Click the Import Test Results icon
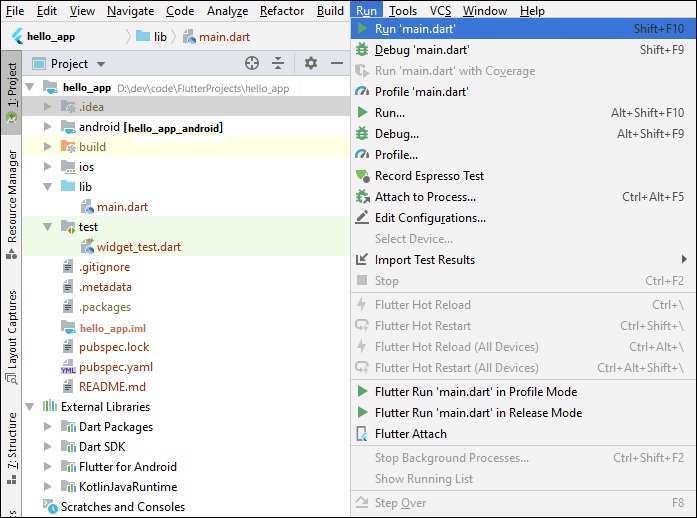This screenshot has height=518, width=697. coord(362,259)
